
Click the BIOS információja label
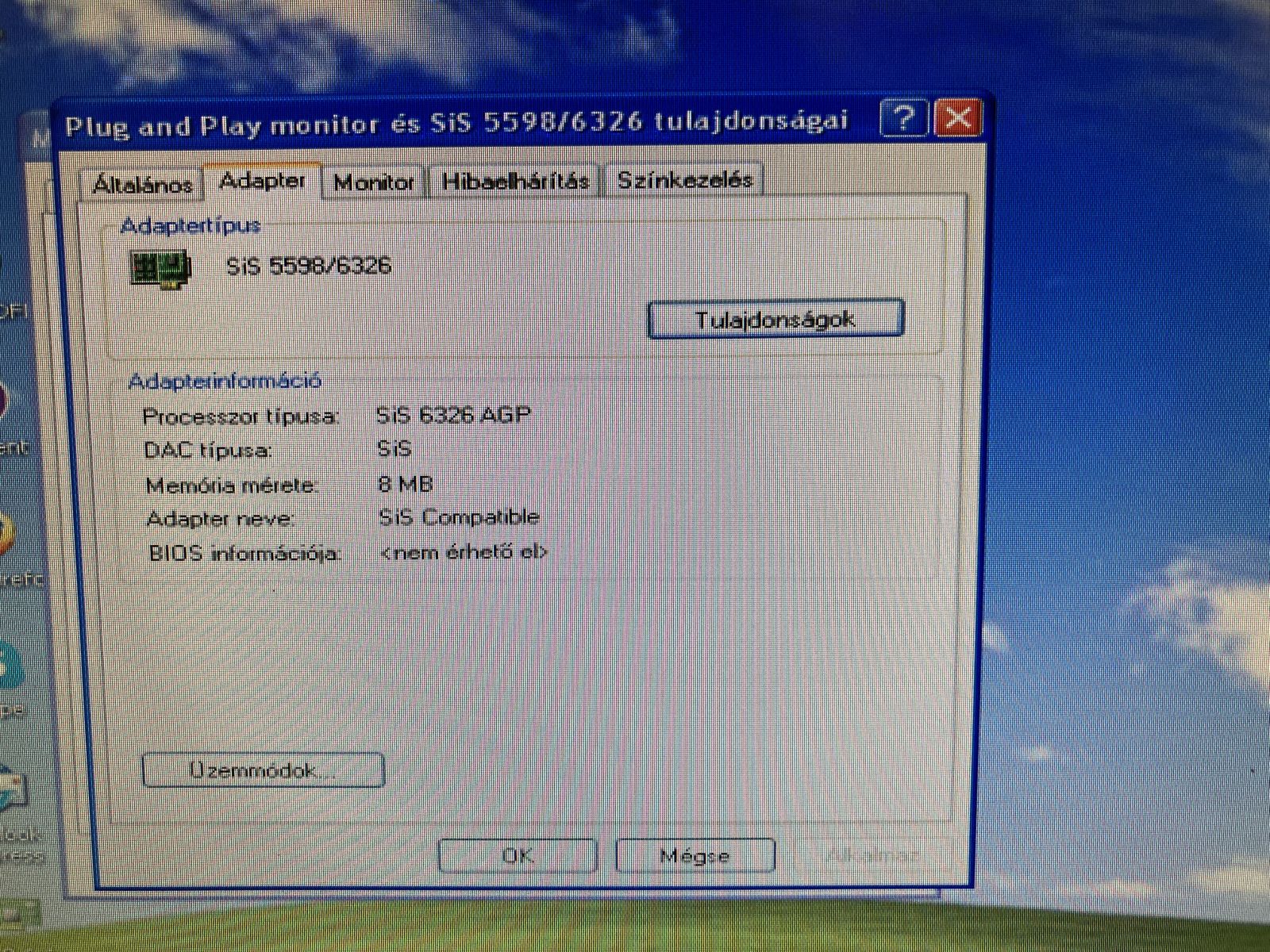click(245, 553)
